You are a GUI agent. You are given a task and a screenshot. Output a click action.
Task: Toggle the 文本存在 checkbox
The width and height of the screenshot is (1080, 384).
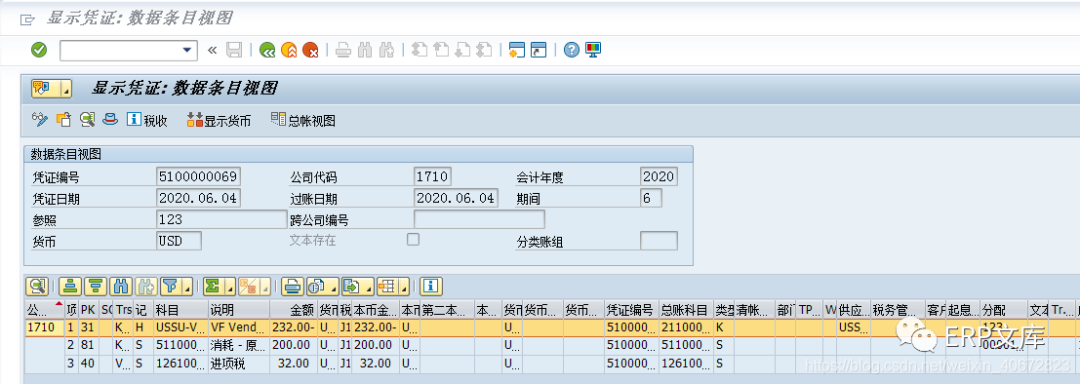(413, 239)
